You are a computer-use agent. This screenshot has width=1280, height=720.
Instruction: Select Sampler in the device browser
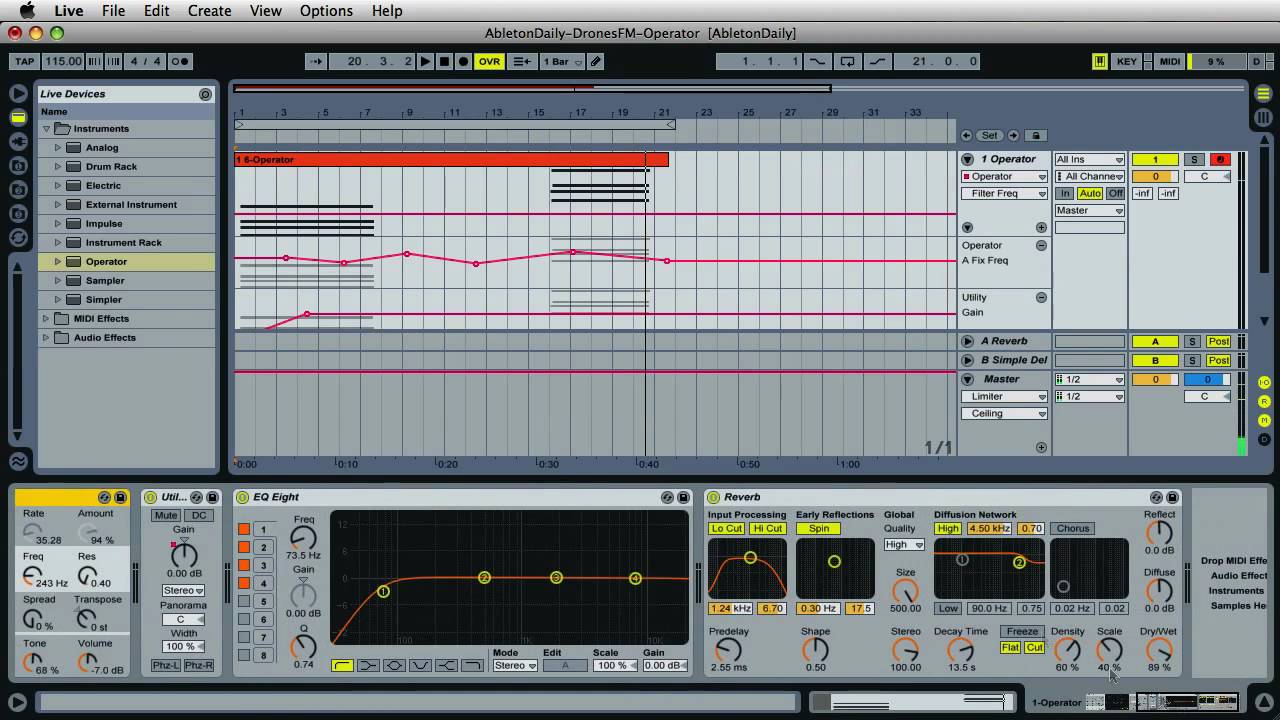[105, 281]
